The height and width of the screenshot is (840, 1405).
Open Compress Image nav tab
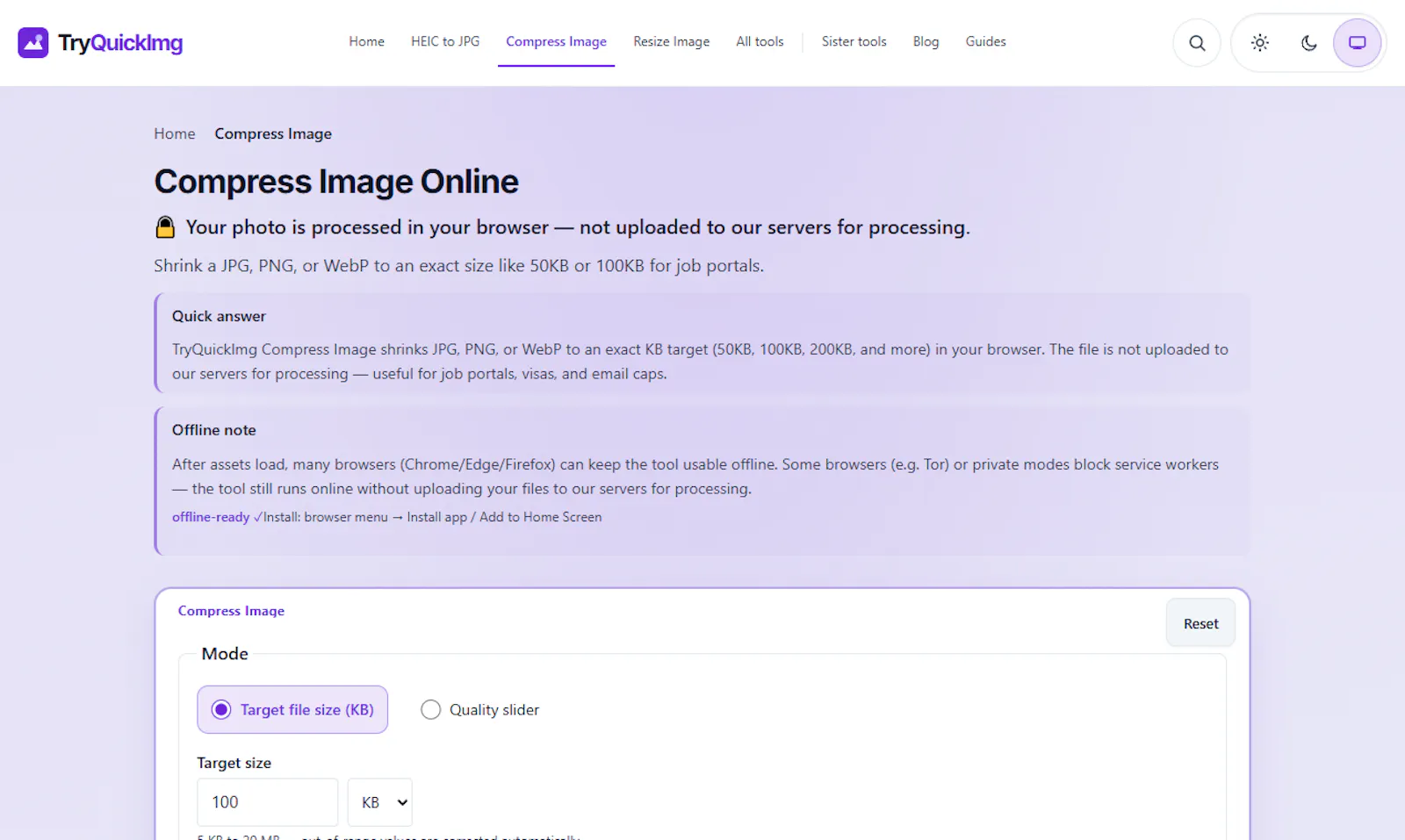pyautogui.click(x=556, y=41)
